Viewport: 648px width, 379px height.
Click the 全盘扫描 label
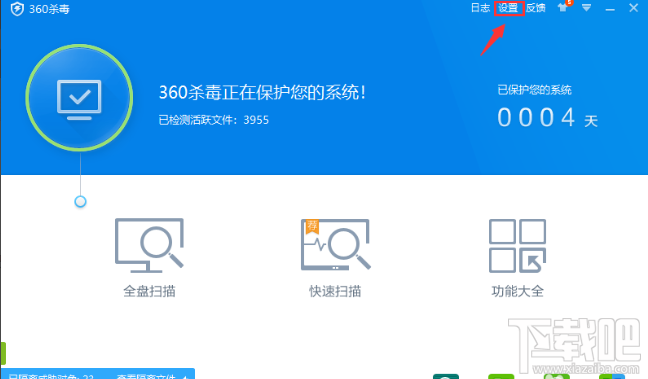[149, 291]
